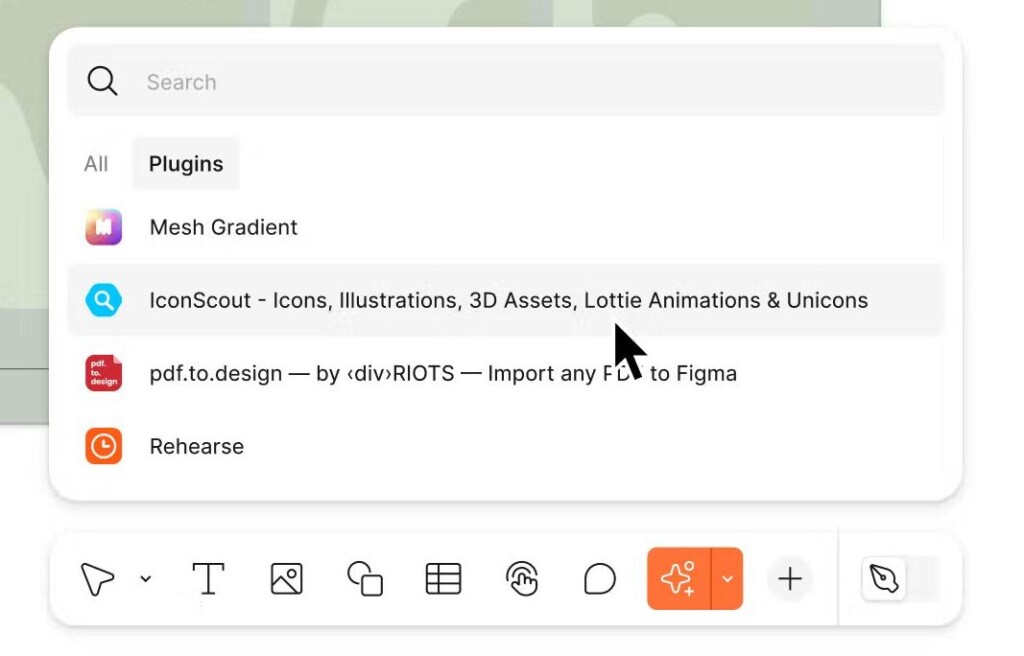Run the IconScout plugin entry

click(506, 301)
